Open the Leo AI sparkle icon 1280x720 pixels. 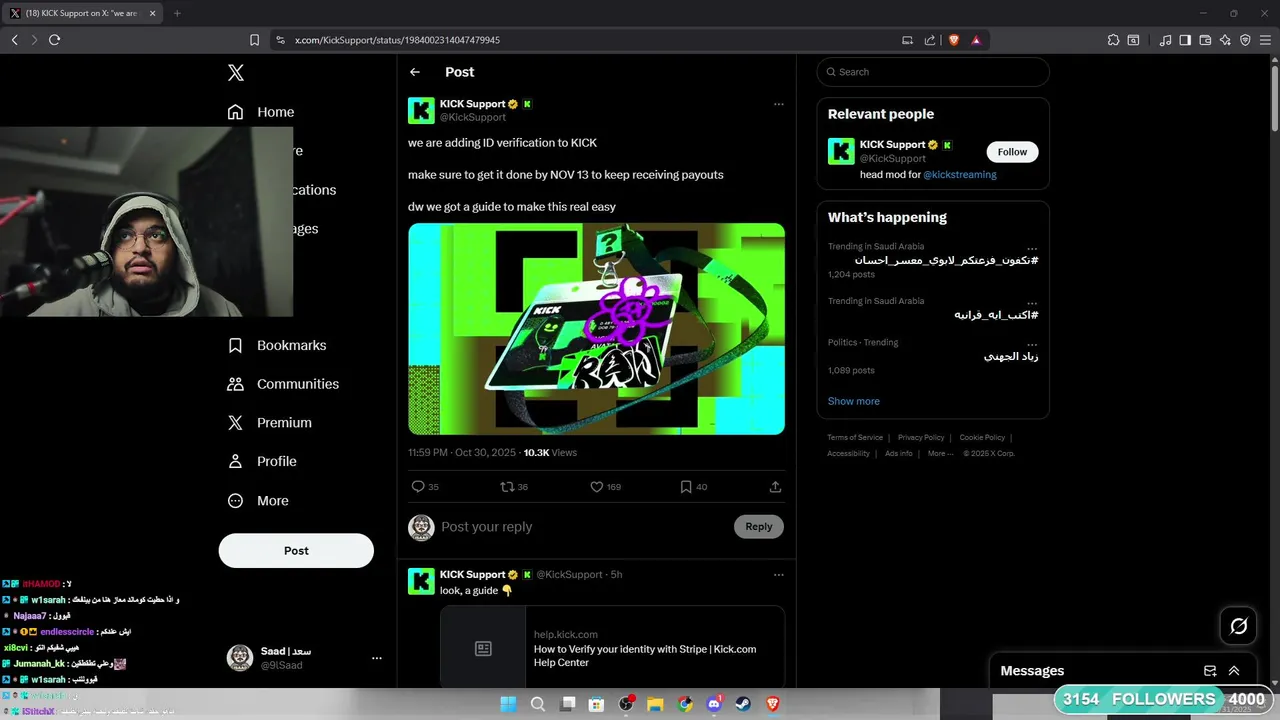point(1225,40)
